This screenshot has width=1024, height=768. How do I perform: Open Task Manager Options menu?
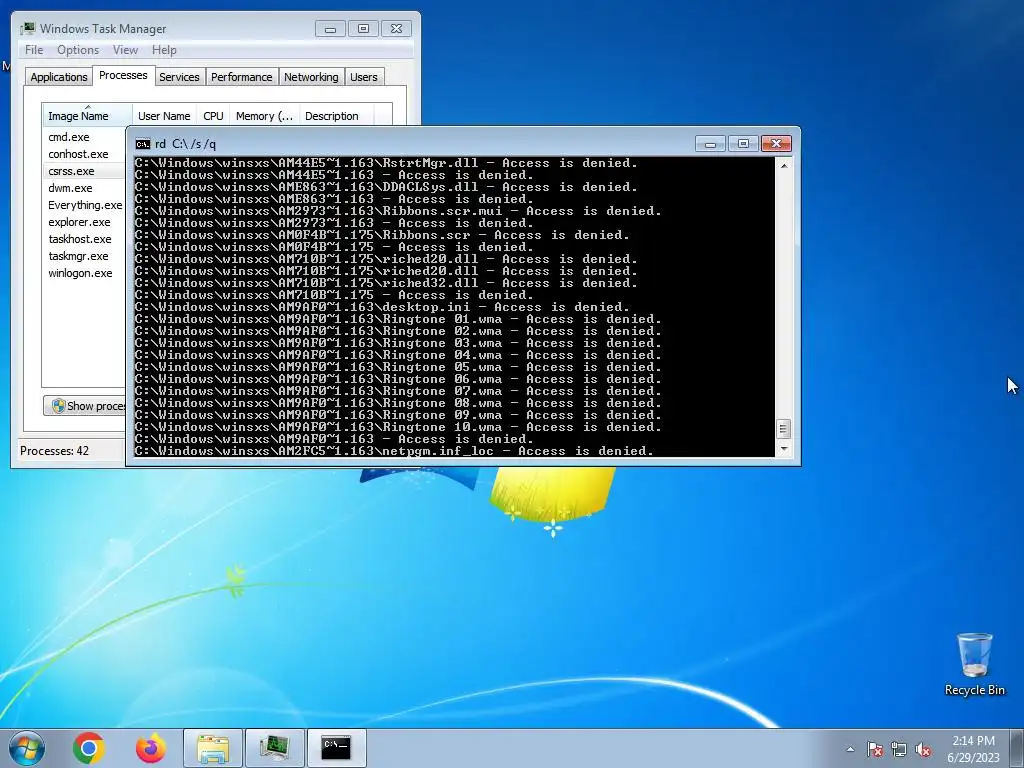pyautogui.click(x=78, y=50)
